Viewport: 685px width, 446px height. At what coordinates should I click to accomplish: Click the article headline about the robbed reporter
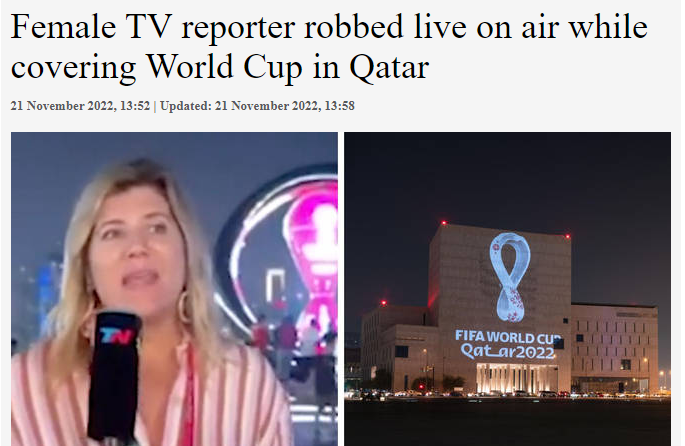pos(329,47)
